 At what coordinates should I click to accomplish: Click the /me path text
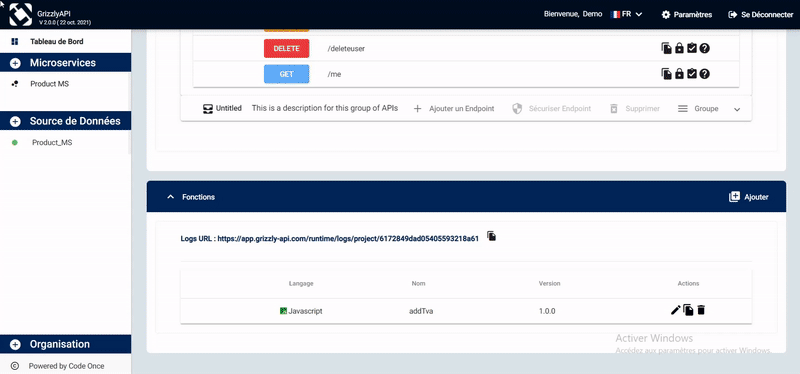tap(334, 74)
